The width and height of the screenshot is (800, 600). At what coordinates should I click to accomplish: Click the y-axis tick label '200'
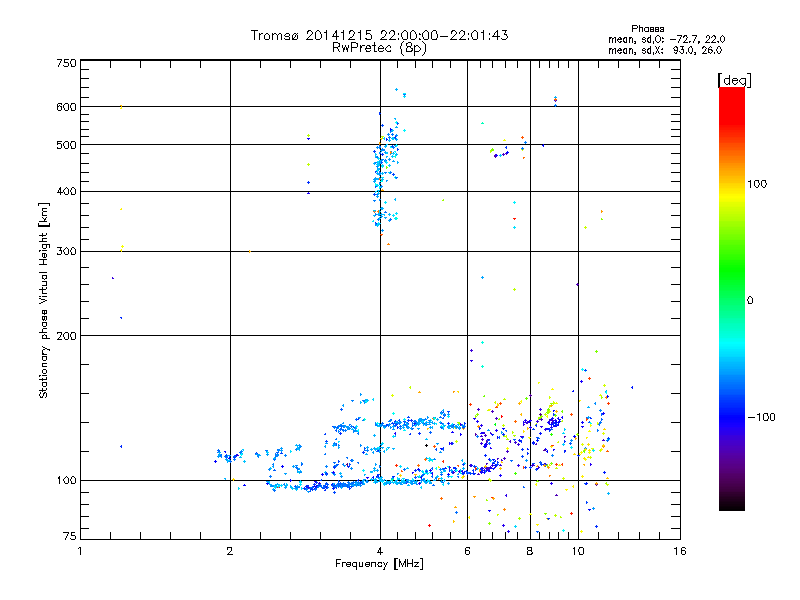[x=66, y=336]
